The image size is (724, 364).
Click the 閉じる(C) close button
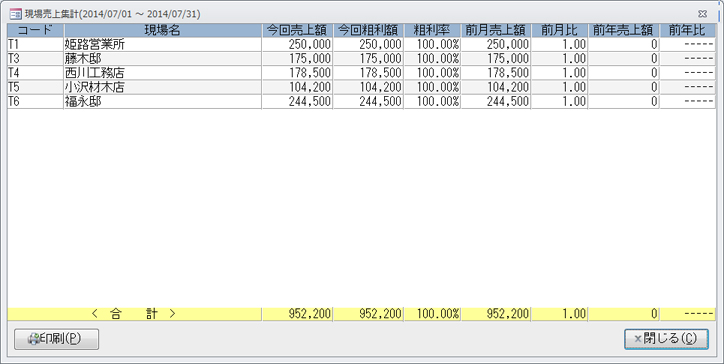point(666,339)
